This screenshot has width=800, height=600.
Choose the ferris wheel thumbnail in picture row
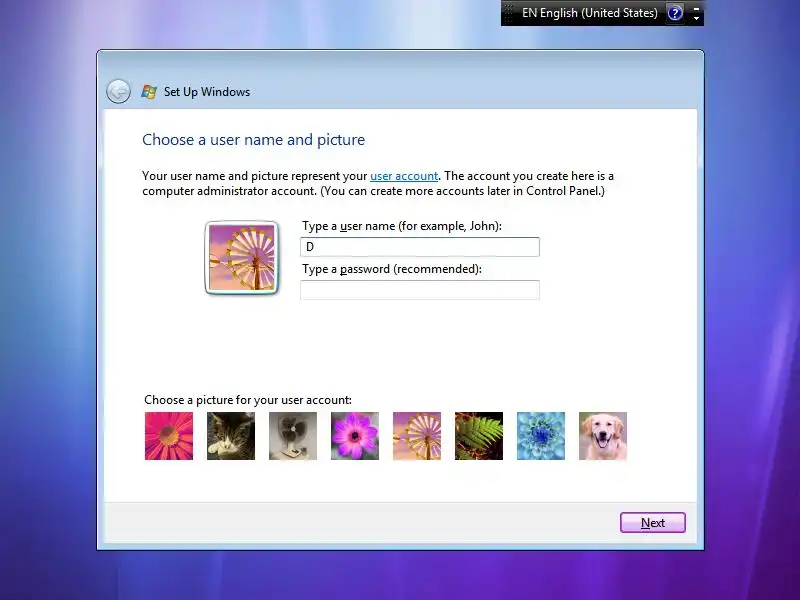click(x=417, y=436)
